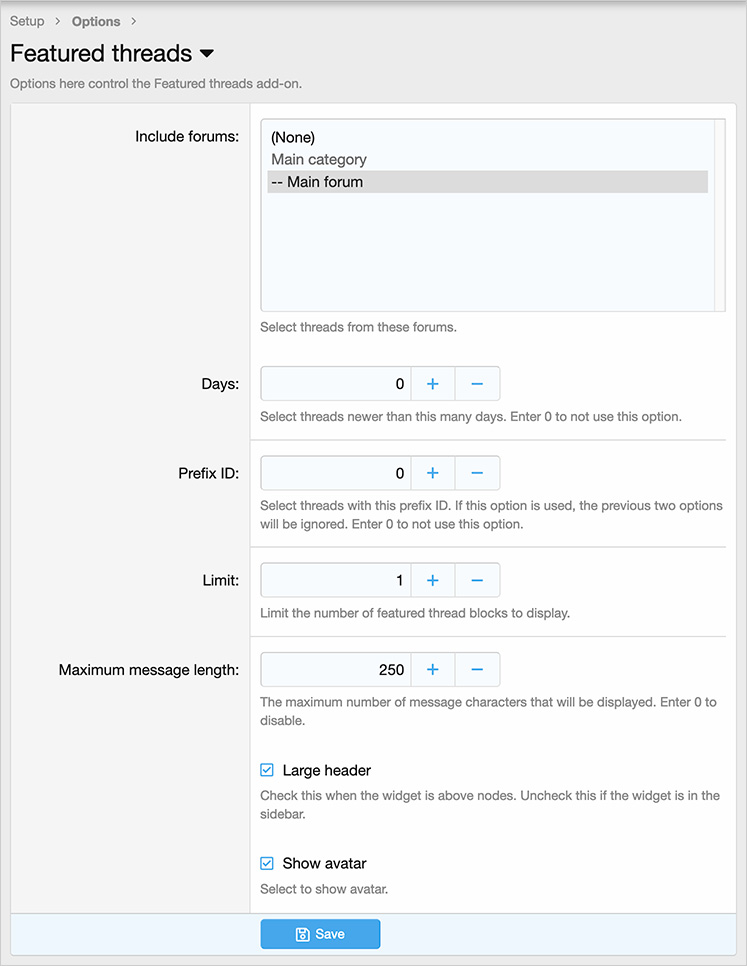
Task: Lower Maximum message length with minus icon
Action: tap(477, 669)
